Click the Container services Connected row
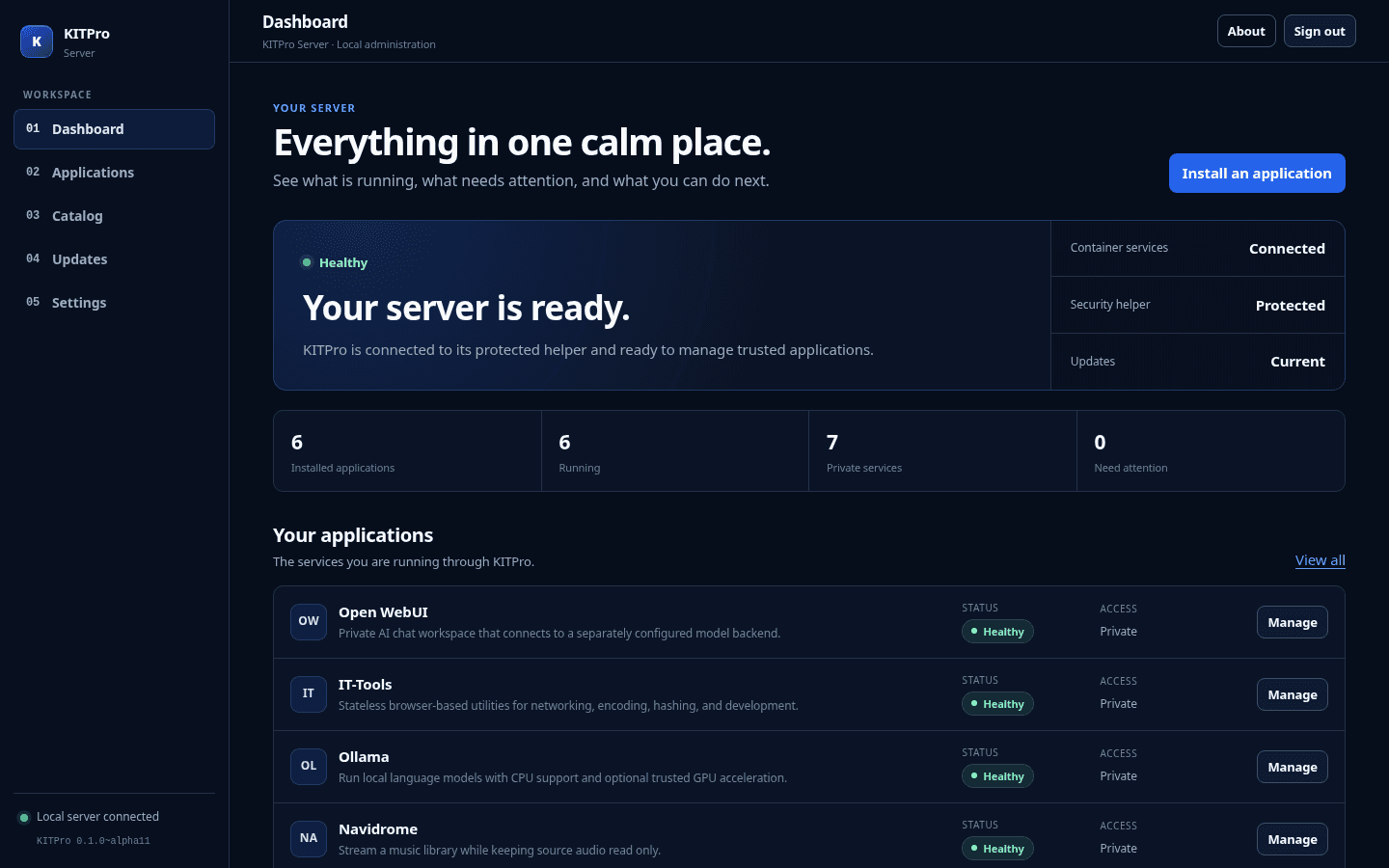Image resolution: width=1389 pixels, height=868 pixels. click(x=1198, y=249)
